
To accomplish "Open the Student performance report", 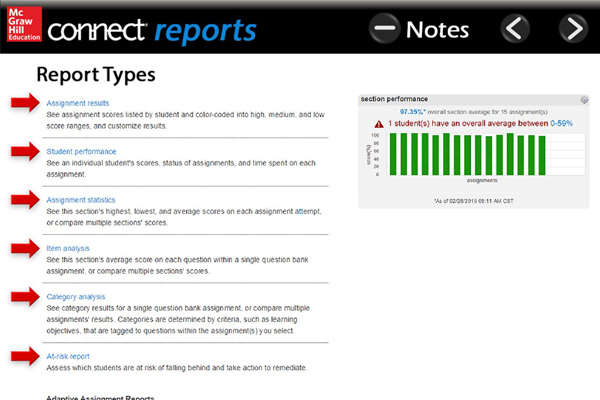I will [81, 152].
